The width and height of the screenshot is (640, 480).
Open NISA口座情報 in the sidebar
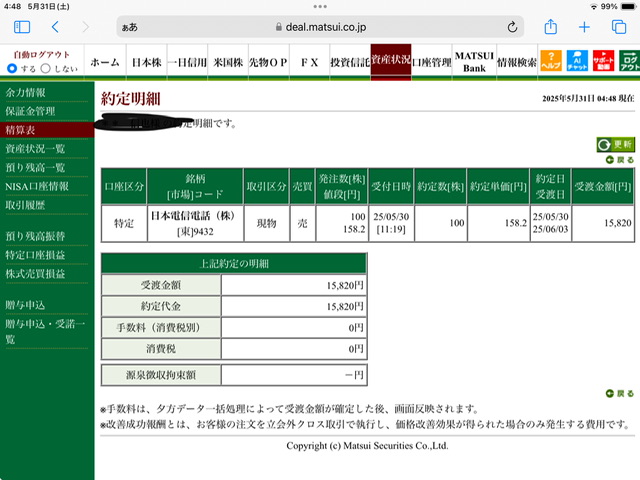coord(37,187)
